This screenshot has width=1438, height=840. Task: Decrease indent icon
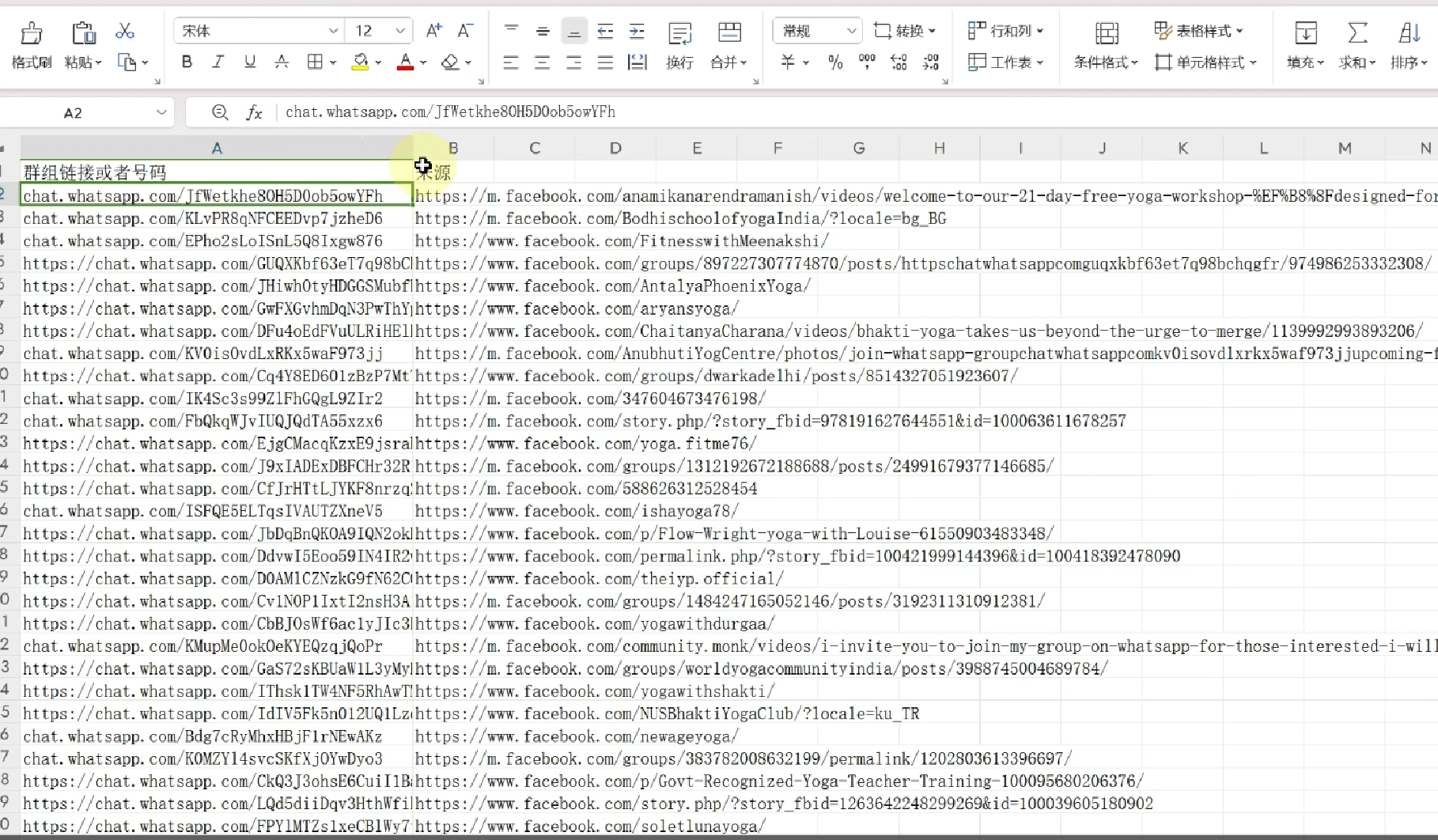605,31
